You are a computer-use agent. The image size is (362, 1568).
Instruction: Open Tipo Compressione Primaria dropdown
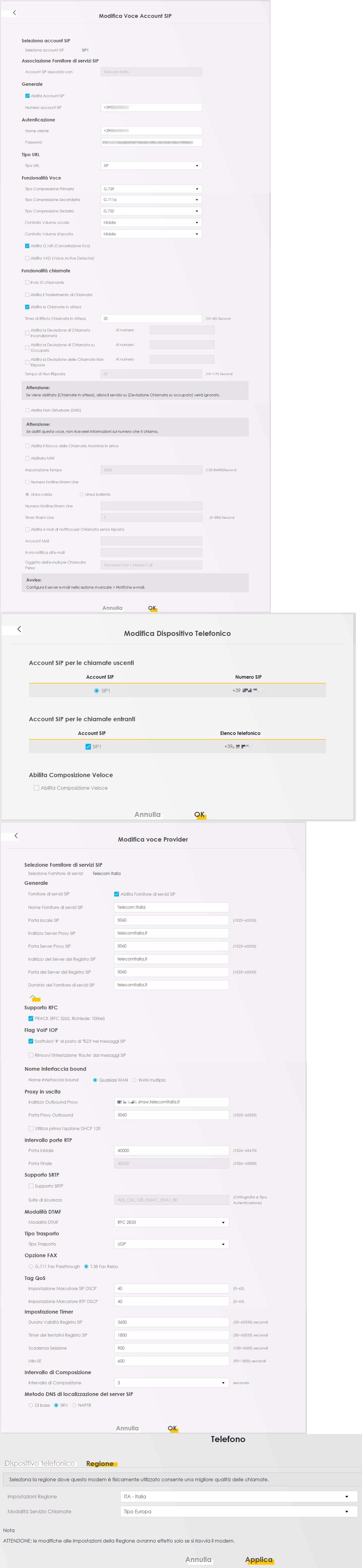click(x=151, y=189)
